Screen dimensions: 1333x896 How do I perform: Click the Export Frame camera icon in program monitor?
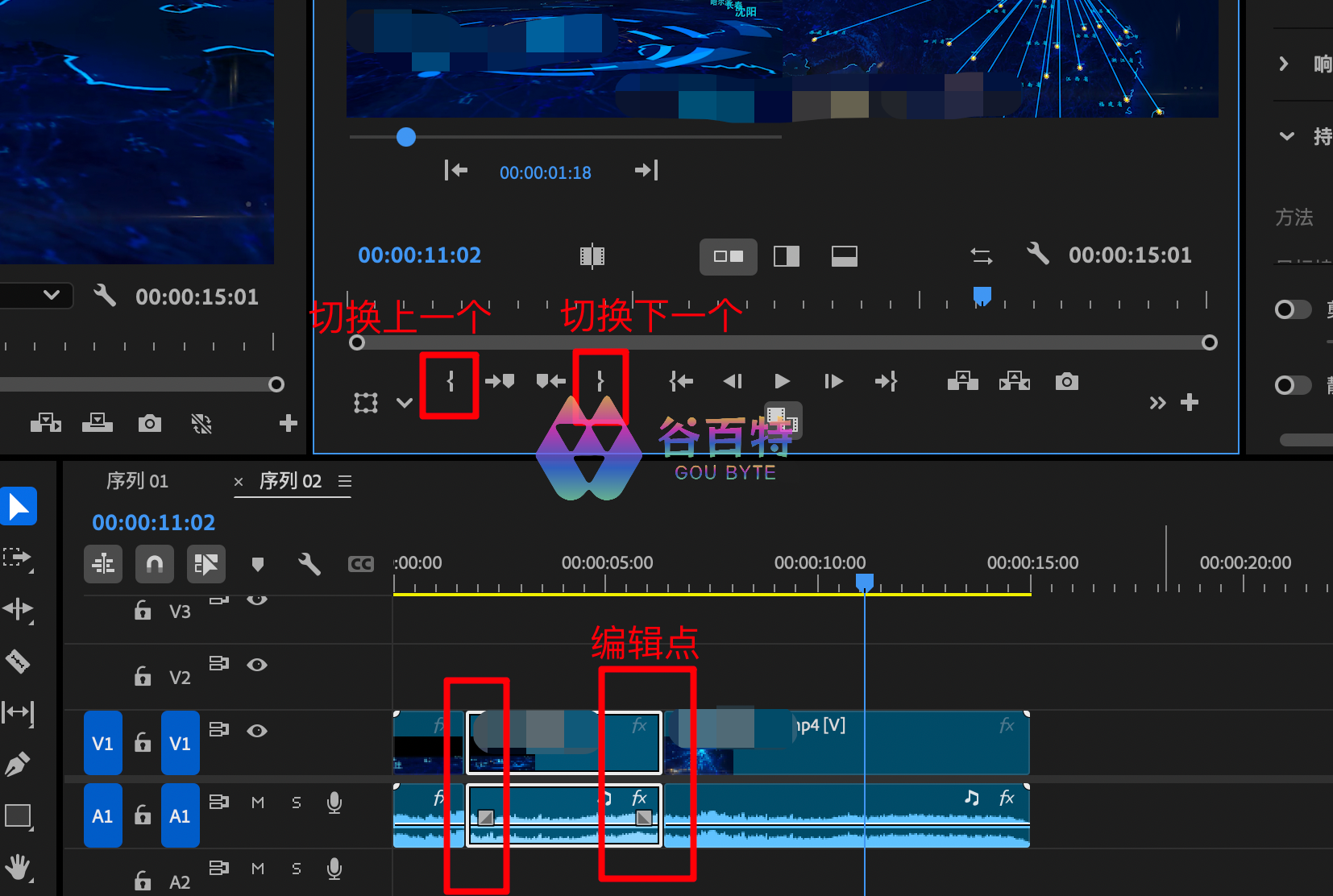1066,381
